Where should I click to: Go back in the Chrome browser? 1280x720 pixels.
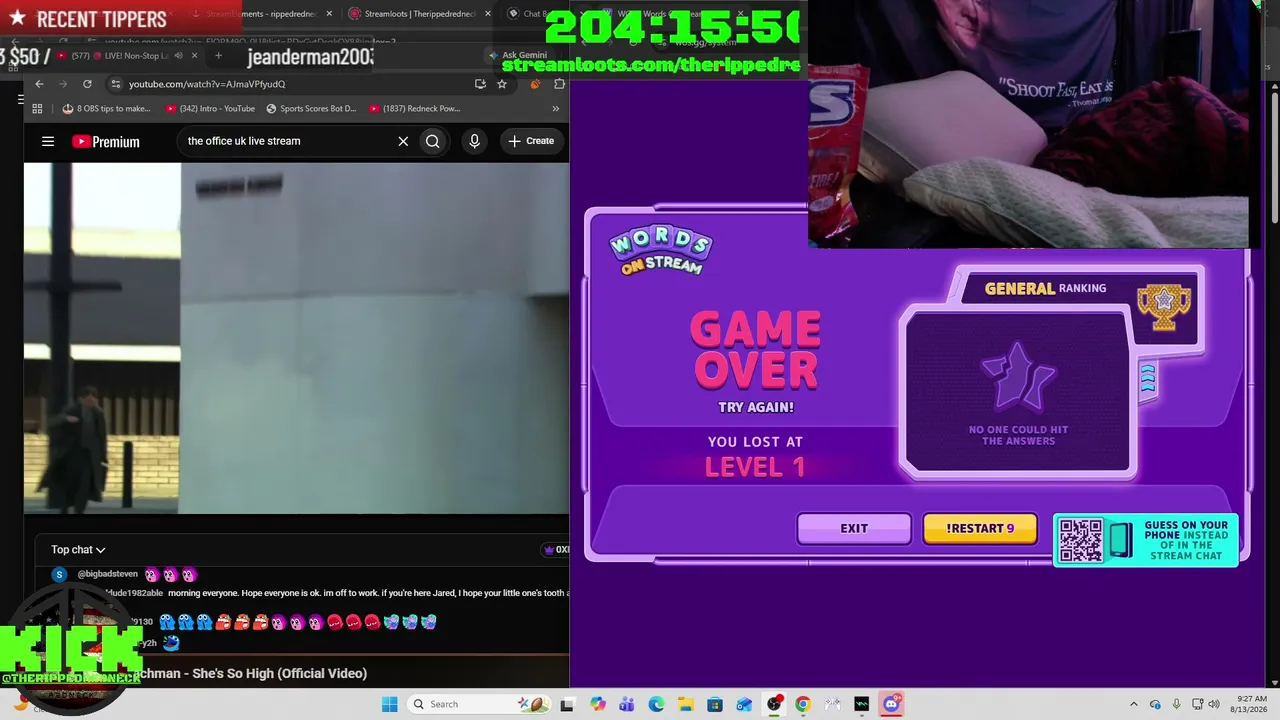(39, 84)
